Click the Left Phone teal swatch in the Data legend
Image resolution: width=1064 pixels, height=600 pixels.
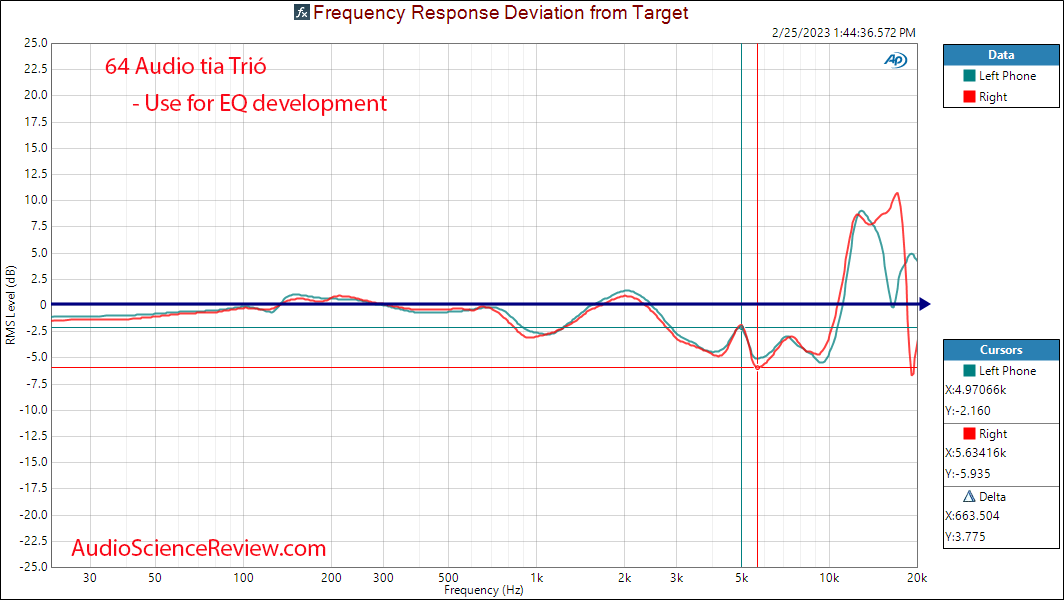[x=969, y=76]
